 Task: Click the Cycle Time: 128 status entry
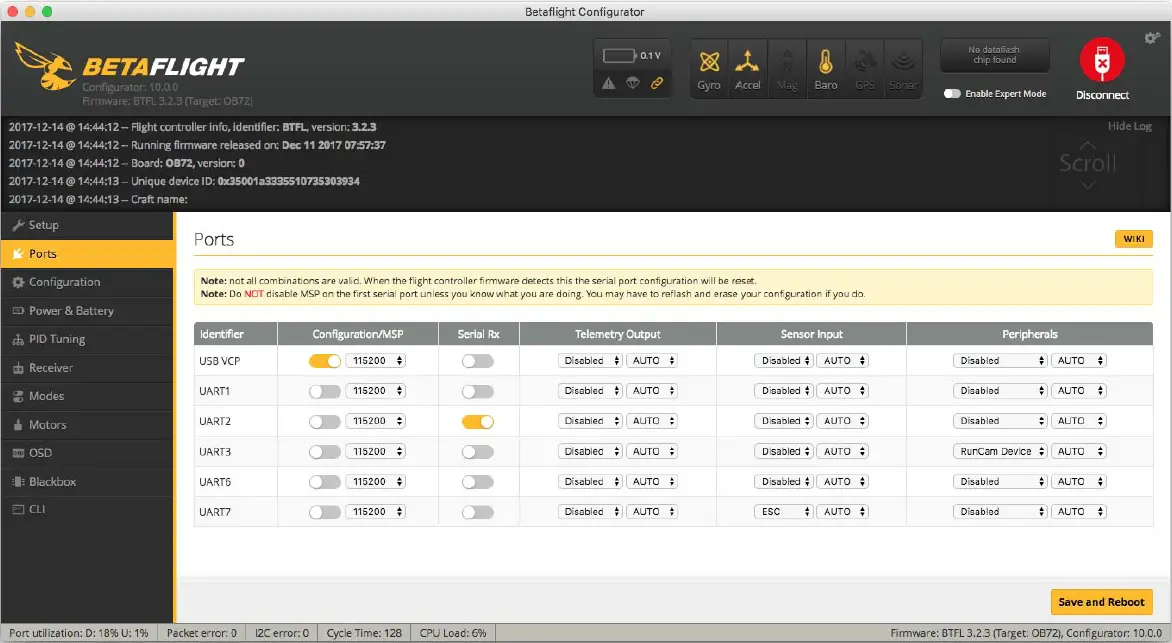tap(364, 633)
